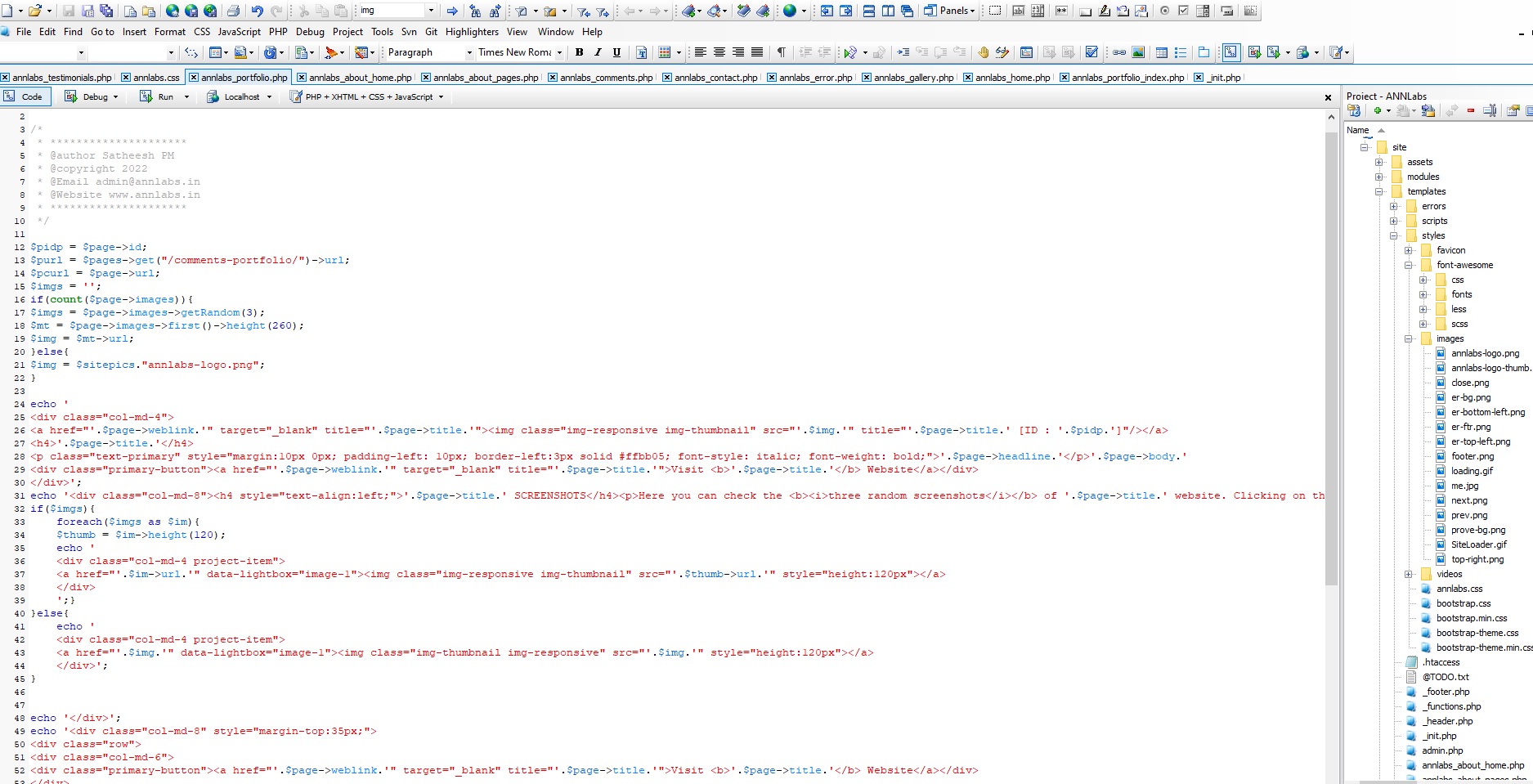Click the Debug button in editor toolbar
1533x784 pixels.
(x=92, y=96)
